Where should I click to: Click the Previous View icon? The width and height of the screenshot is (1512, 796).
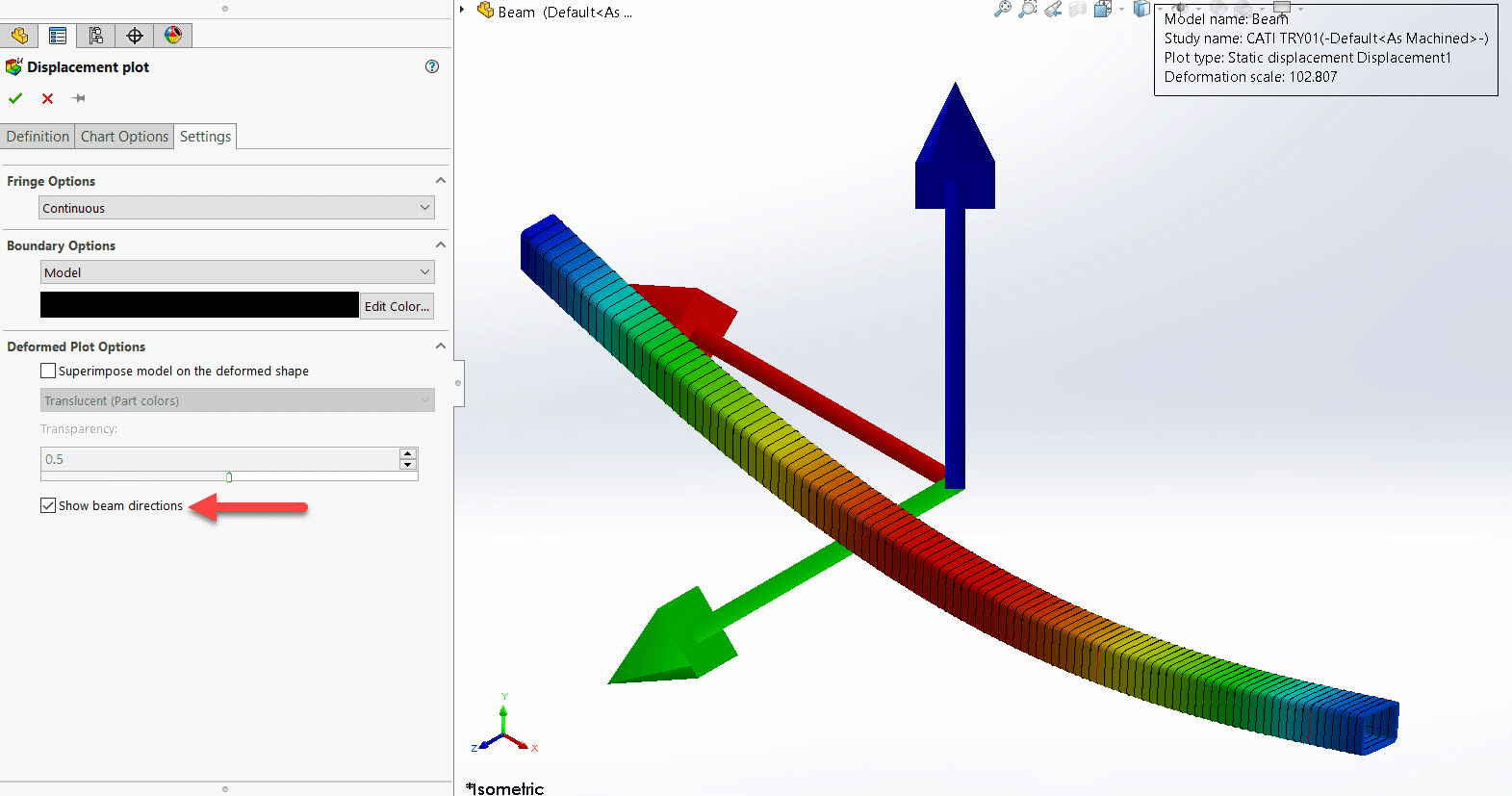pyautogui.click(x=1053, y=10)
